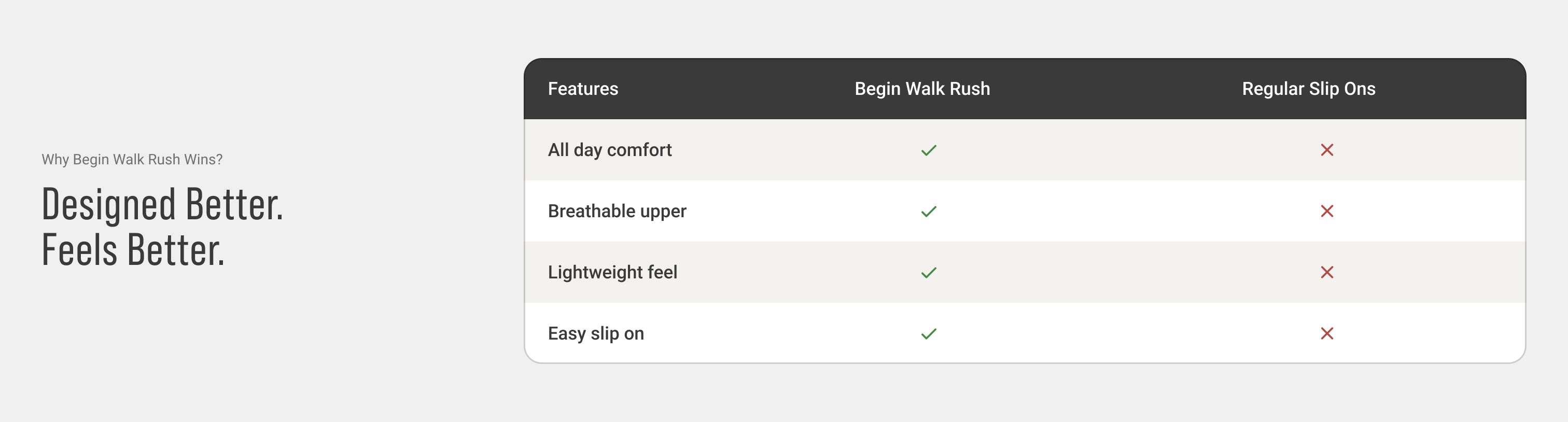Click the green checkmark for All day comfort
1568x422 pixels.
coord(928,150)
